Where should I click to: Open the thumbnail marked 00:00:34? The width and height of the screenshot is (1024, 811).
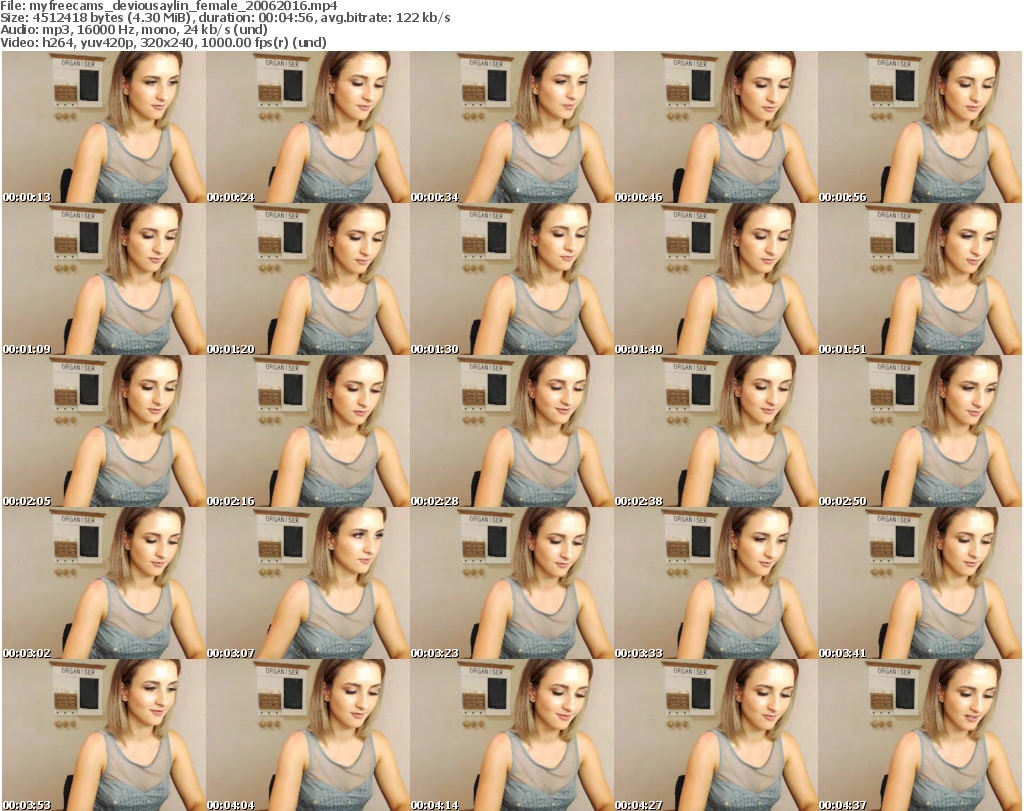(511, 127)
